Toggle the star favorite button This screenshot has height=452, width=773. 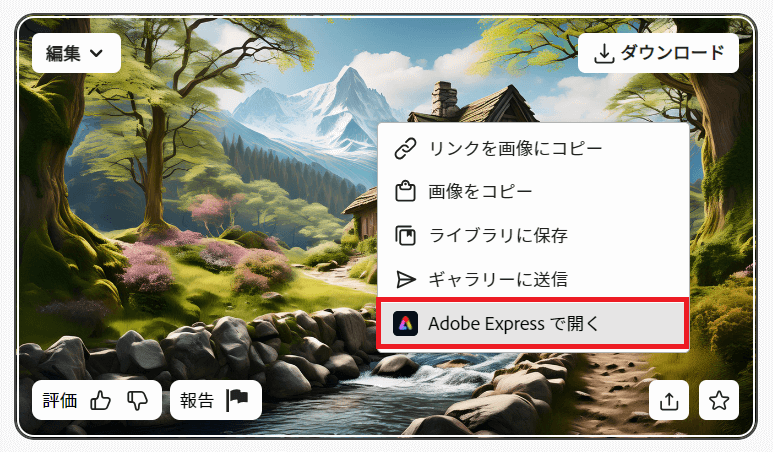(719, 400)
